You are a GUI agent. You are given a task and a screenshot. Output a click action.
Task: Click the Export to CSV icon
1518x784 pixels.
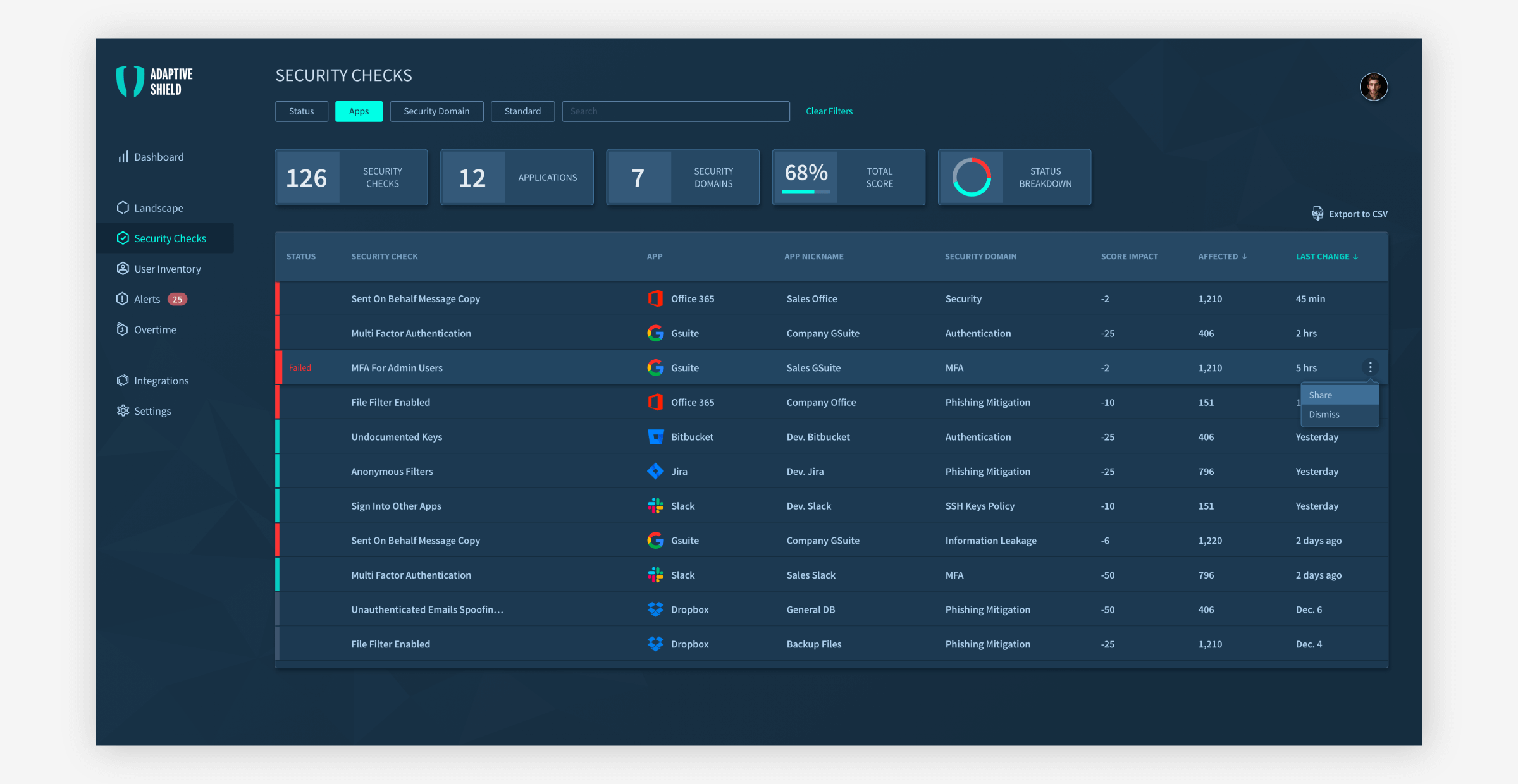[1317, 214]
